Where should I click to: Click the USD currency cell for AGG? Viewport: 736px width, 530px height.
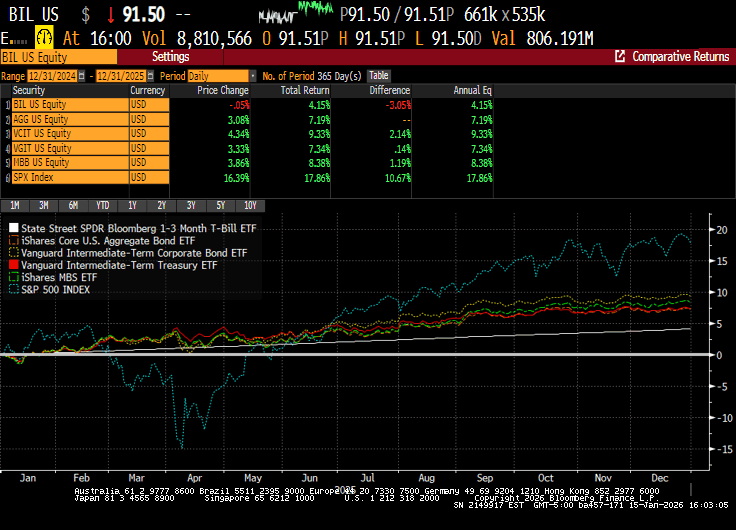click(x=149, y=119)
